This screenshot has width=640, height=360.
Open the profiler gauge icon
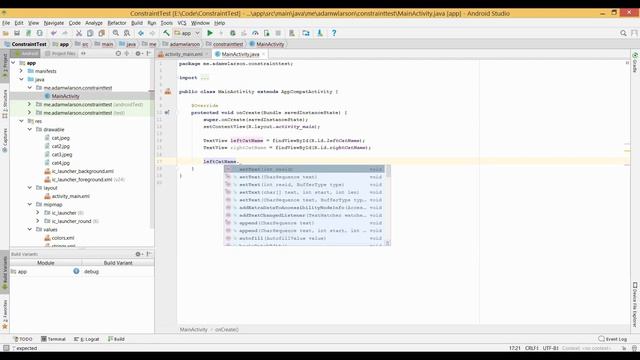tap(255, 33)
